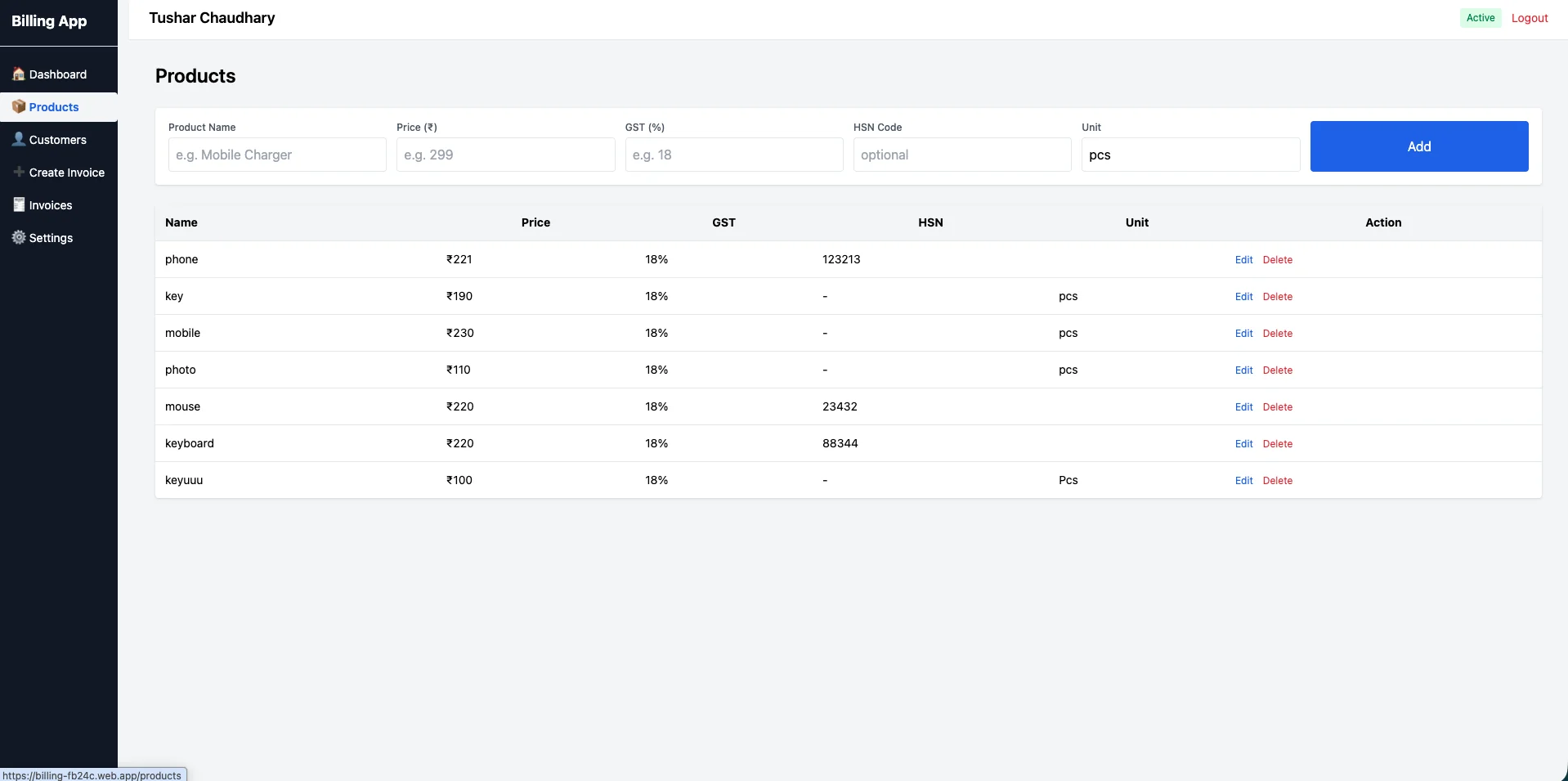Screen dimensions: 1568x781
Task: Focus the Price input showing e.g. 299
Action: click(x=505, y=155)
